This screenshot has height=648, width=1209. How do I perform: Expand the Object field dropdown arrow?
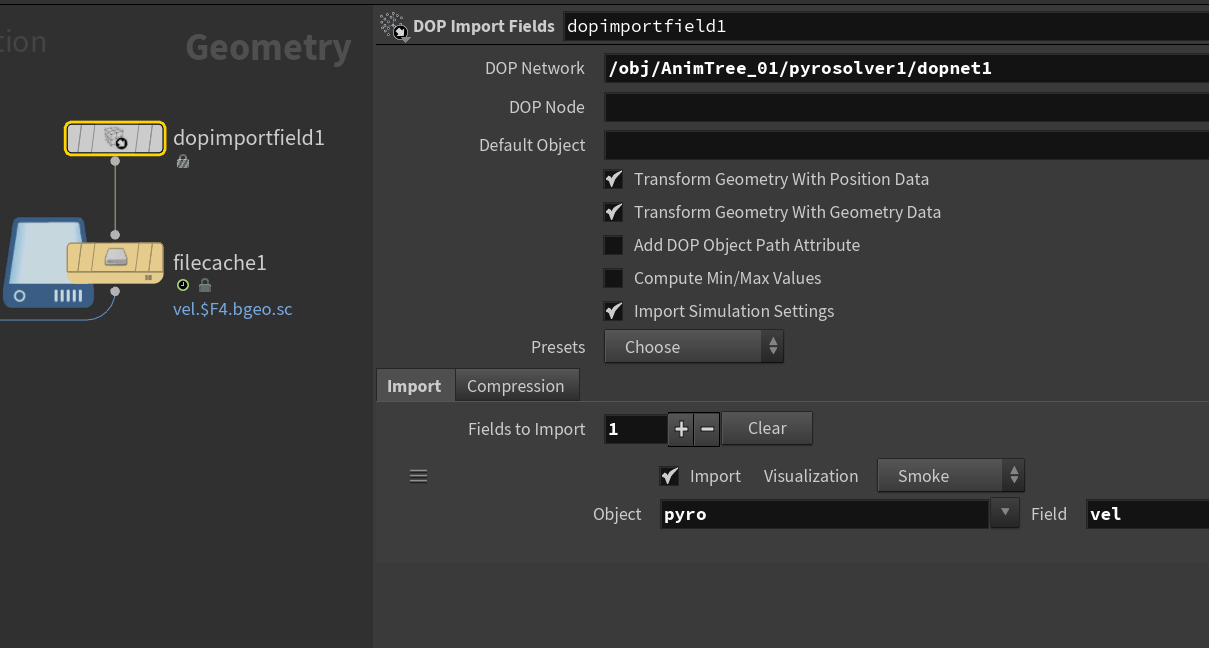tap(1004, 514)
